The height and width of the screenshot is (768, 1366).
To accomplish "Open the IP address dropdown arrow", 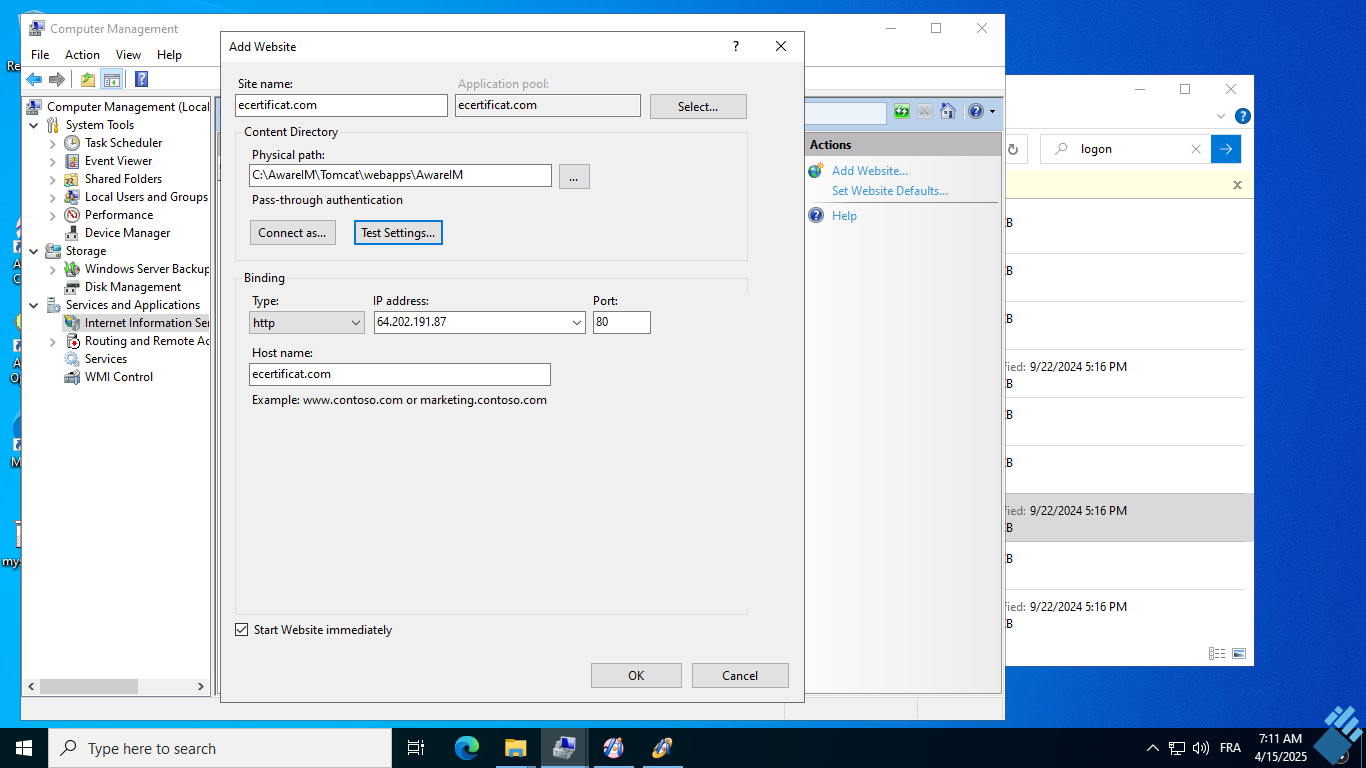I will pos(577,323).
